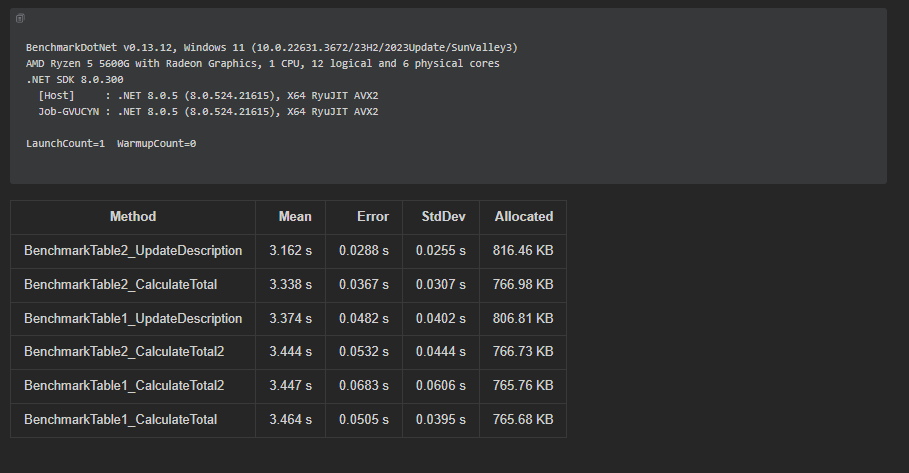The width and height of the screenshot is (909, 473).
Task: Click the error value 0.0683 s
Action: tap(364, 385)
